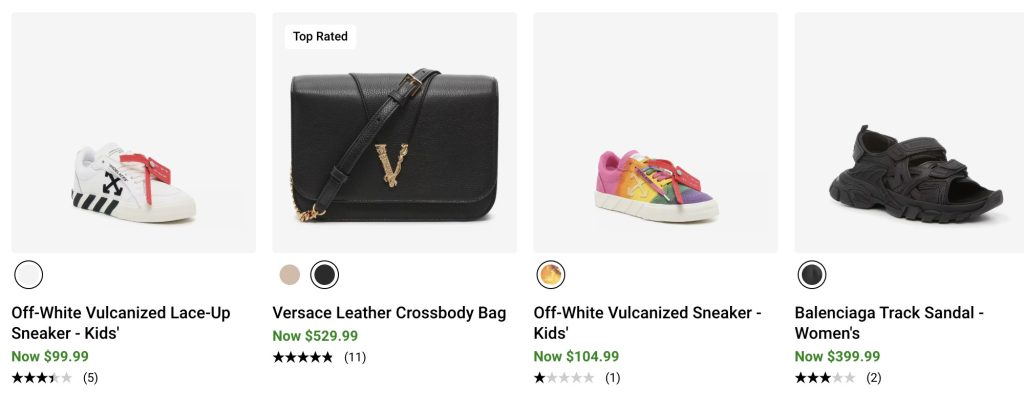The width and height of the screenshot is (1024, 409).
Task: Choose beige color swatch for Versace bag
Action: tap(290, 274)
